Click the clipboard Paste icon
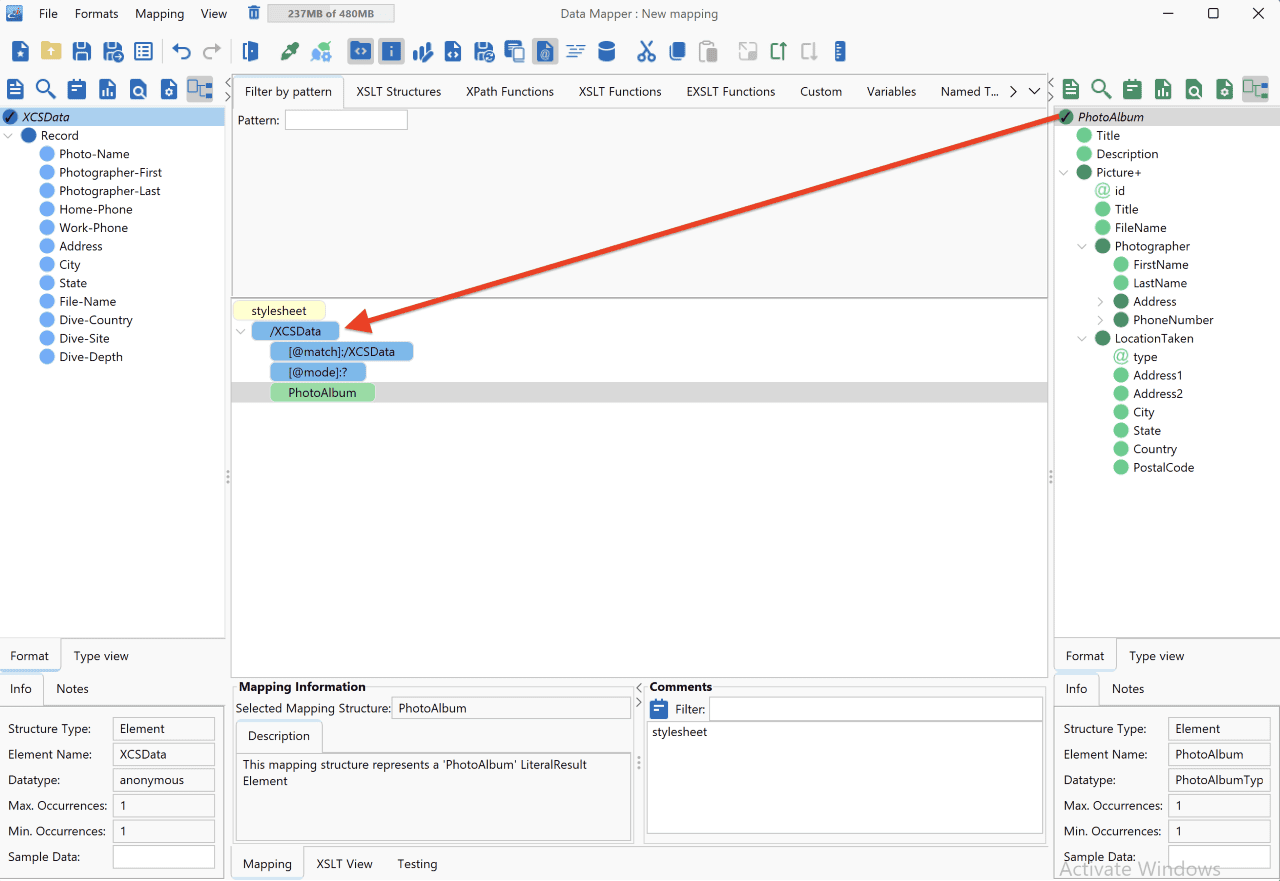1280x881 pixels. (x=708, y=51)
